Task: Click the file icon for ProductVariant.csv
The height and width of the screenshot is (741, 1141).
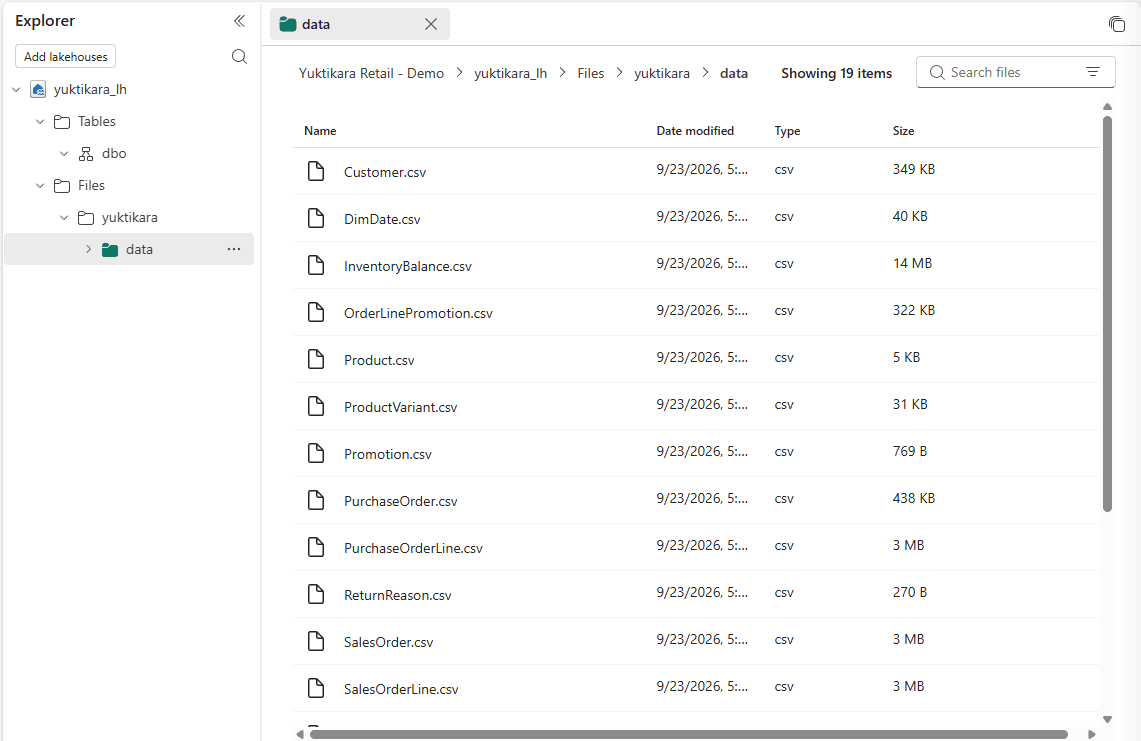Action: (316, 405)
